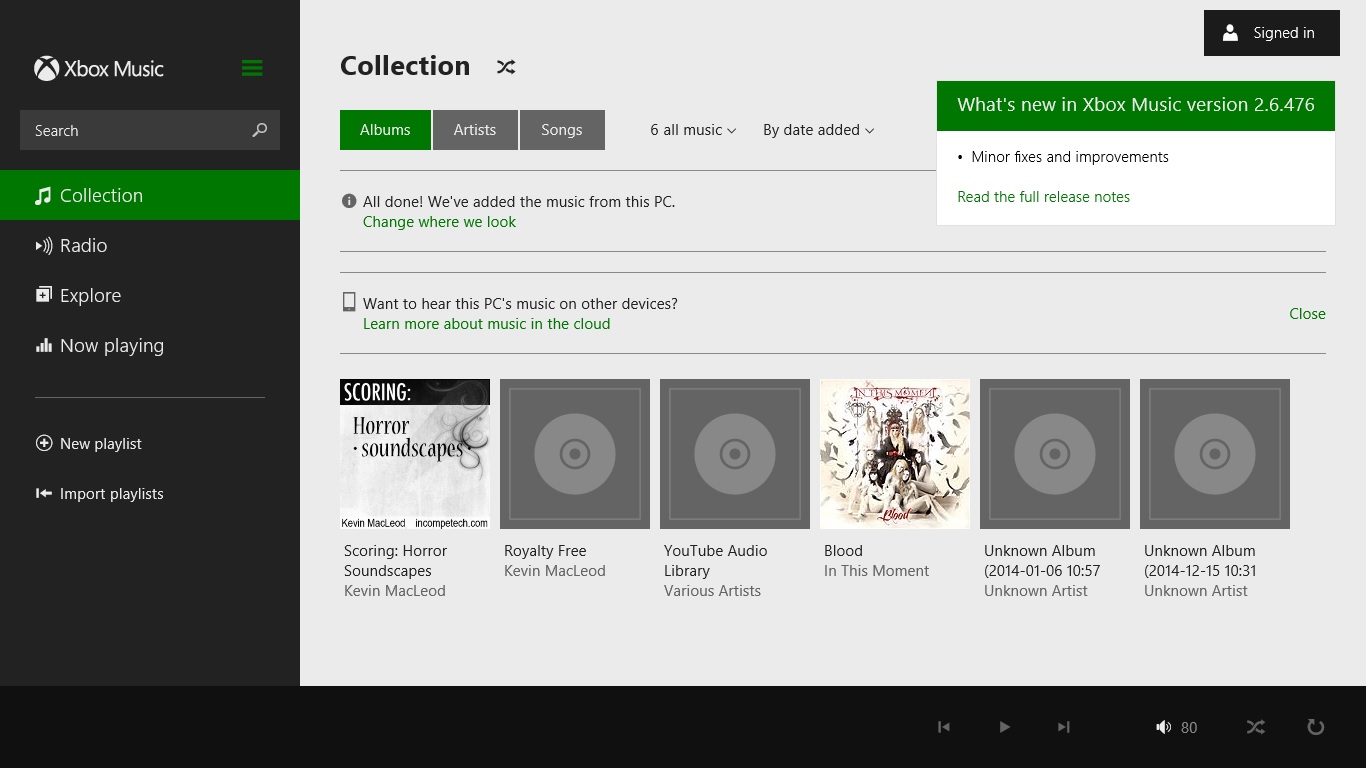Click What's new version header

tap(1136, 105)
